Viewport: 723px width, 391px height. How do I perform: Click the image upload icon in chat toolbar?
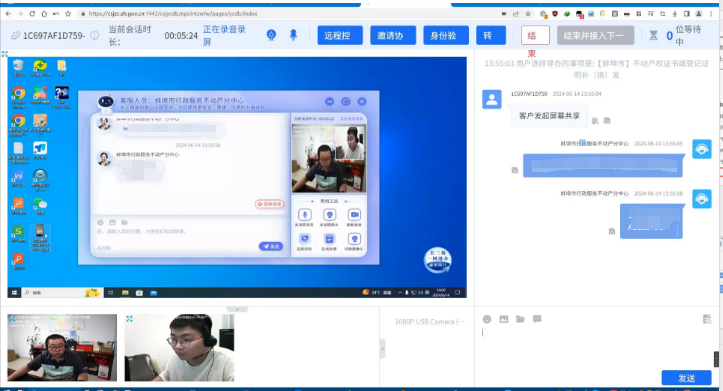(x=504, y=319)
